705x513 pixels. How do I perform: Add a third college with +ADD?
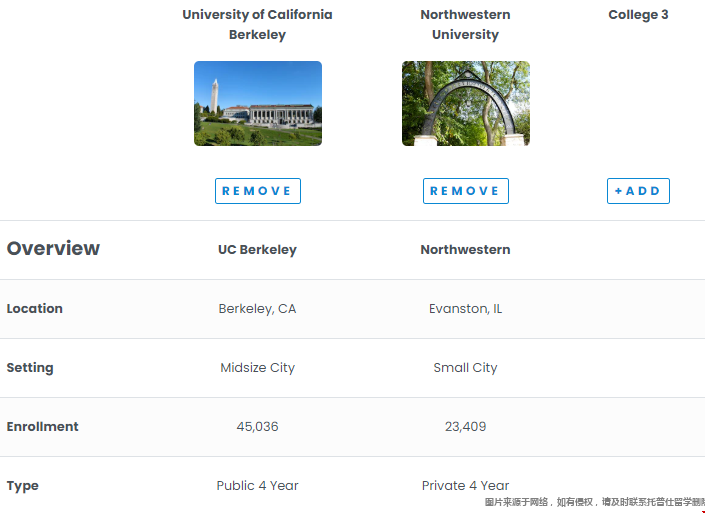click(638, 191)
